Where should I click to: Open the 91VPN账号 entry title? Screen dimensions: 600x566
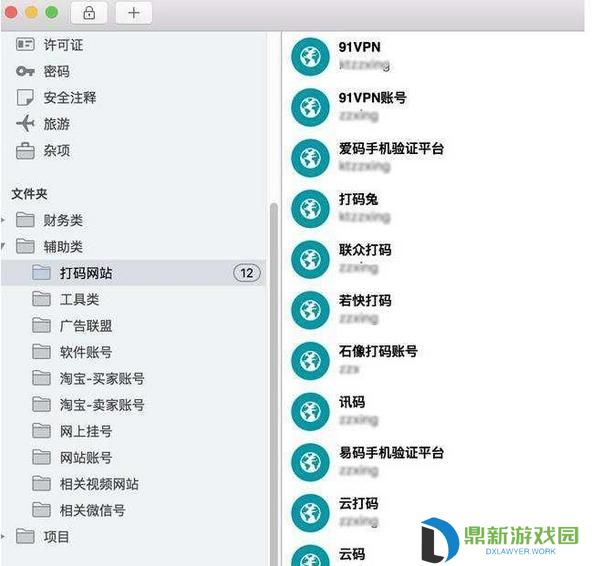tap(372, 98)
